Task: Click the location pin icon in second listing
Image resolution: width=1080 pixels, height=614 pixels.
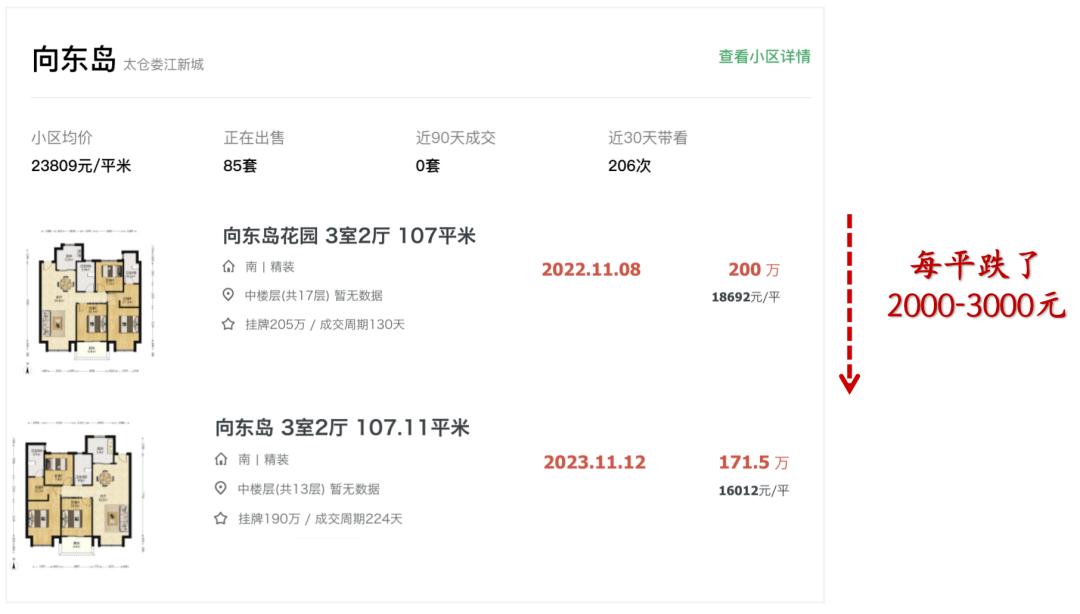Action: point(221,489)
